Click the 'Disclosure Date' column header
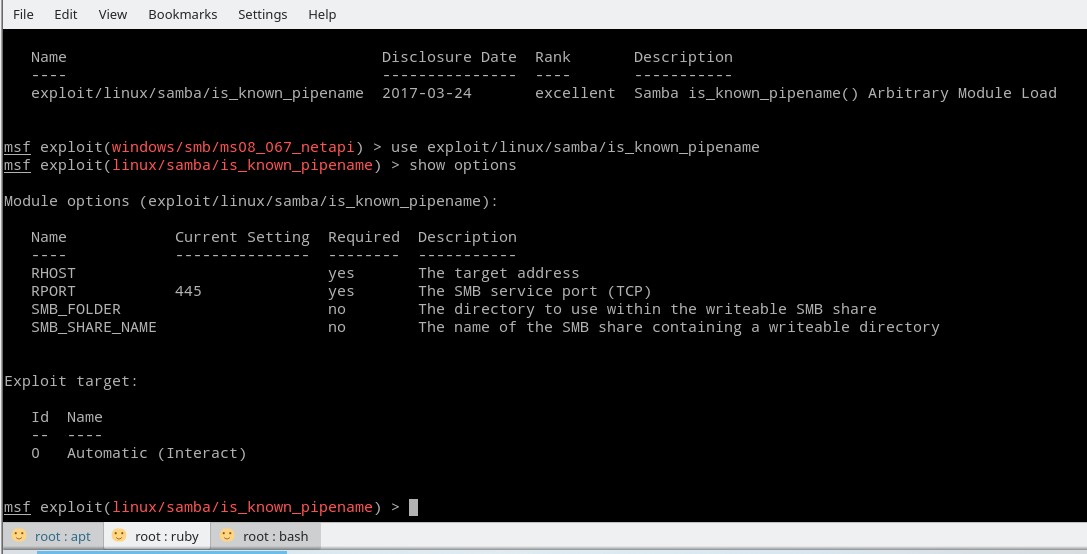Viewport: 1087px width, 554px height. point(449,57)
